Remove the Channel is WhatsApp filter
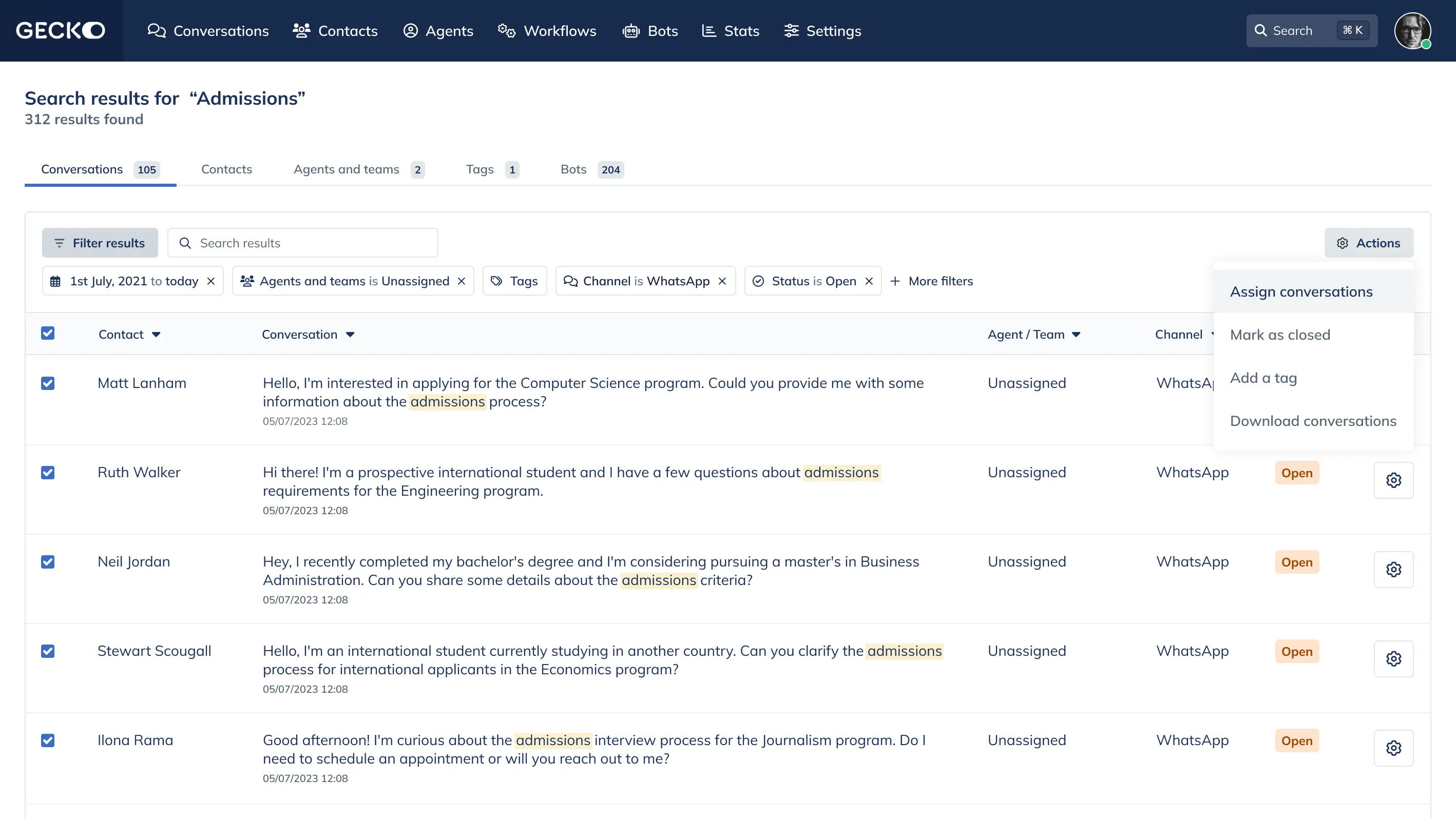The height and width of the screenshot is (819, 1456). pos(722,281)
